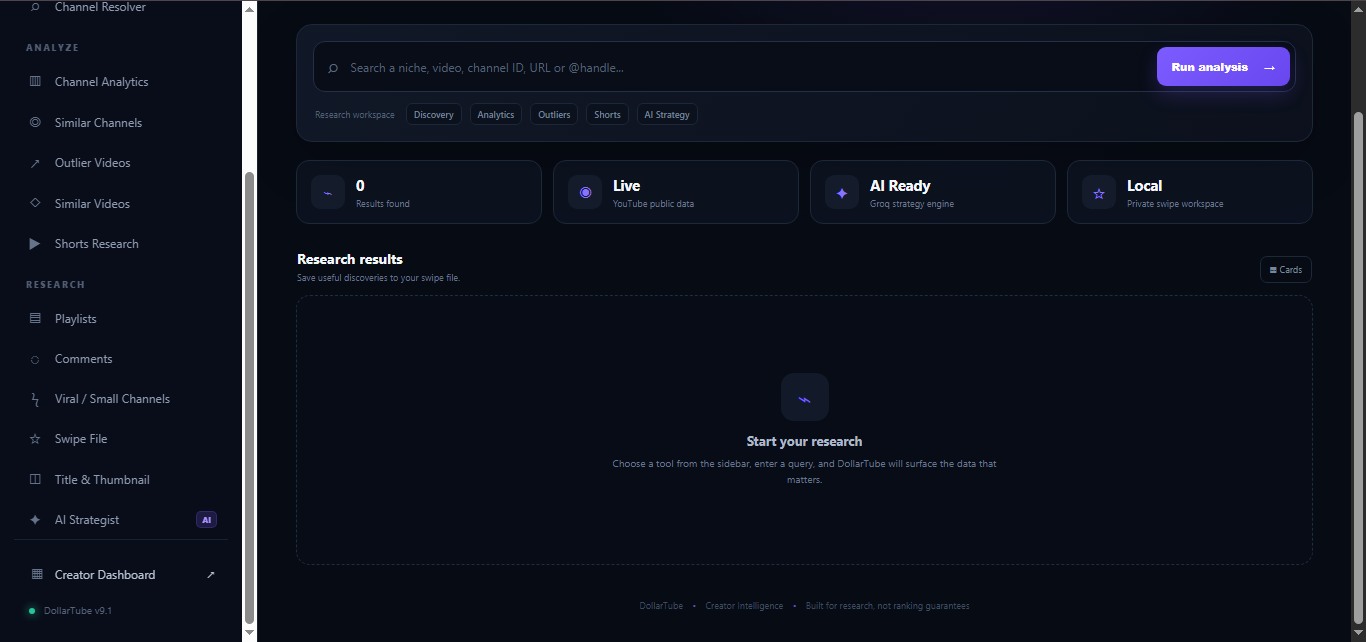Click the Playlists list icon

click(35, 319)
